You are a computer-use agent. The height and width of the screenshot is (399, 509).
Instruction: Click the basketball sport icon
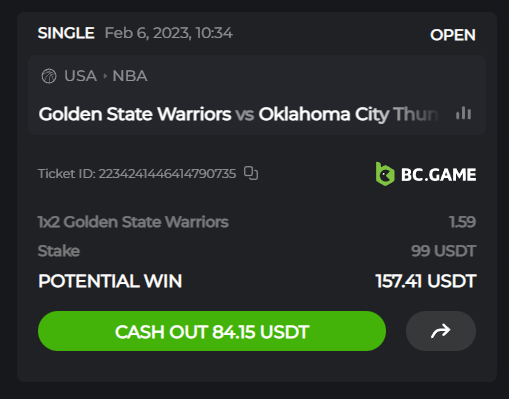(x=49, y=76)
